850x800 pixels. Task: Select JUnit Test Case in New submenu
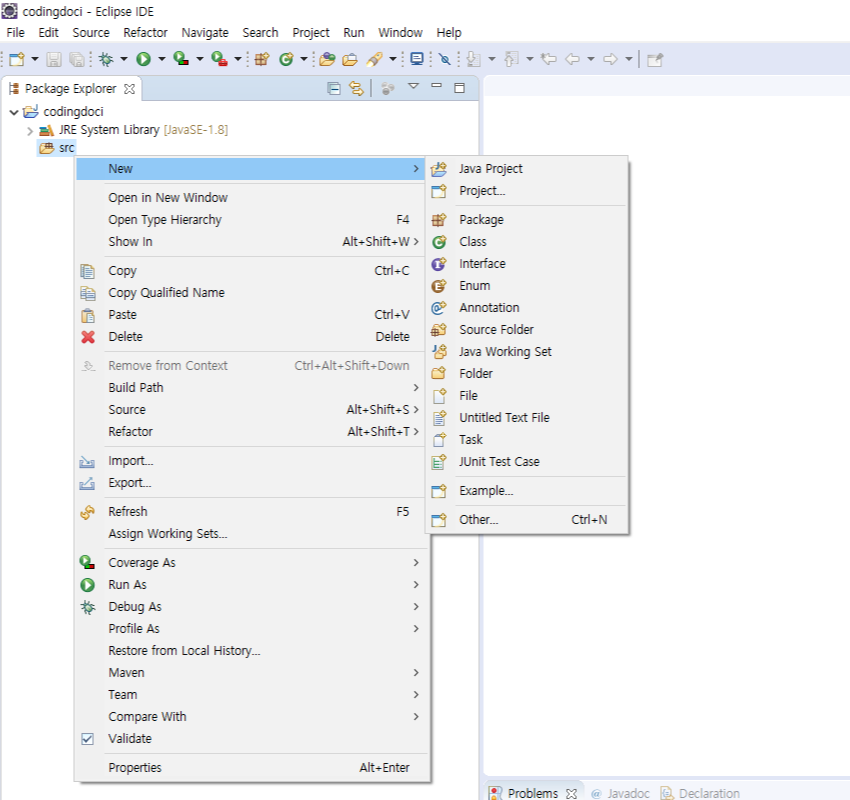pyautogui.click(x=527, y=461)
